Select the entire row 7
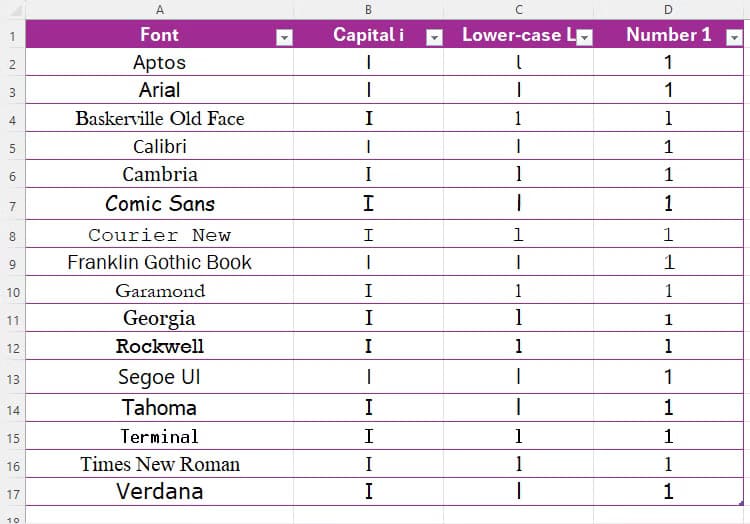750x524 pixels. (x=11, y=204)
